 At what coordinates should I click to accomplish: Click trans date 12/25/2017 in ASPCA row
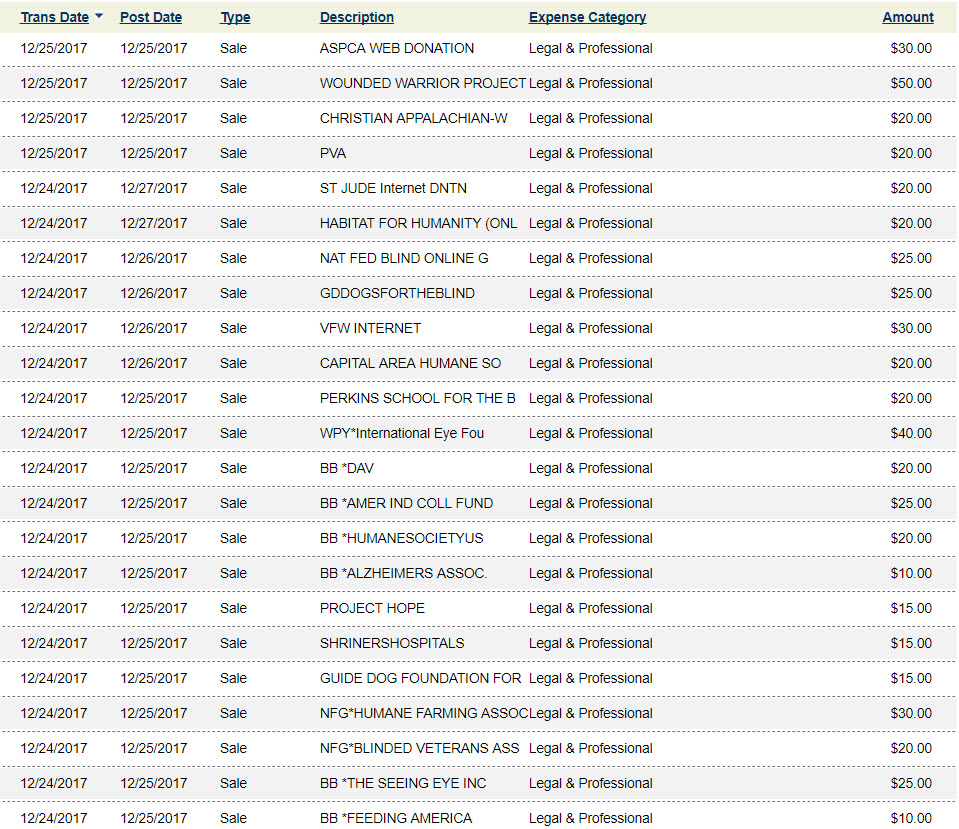click(x=54, y=48)
